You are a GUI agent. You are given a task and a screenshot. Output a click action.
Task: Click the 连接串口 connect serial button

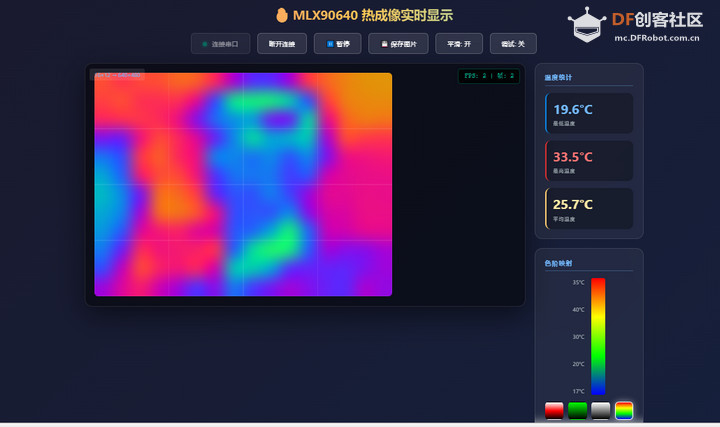[221, 44]
